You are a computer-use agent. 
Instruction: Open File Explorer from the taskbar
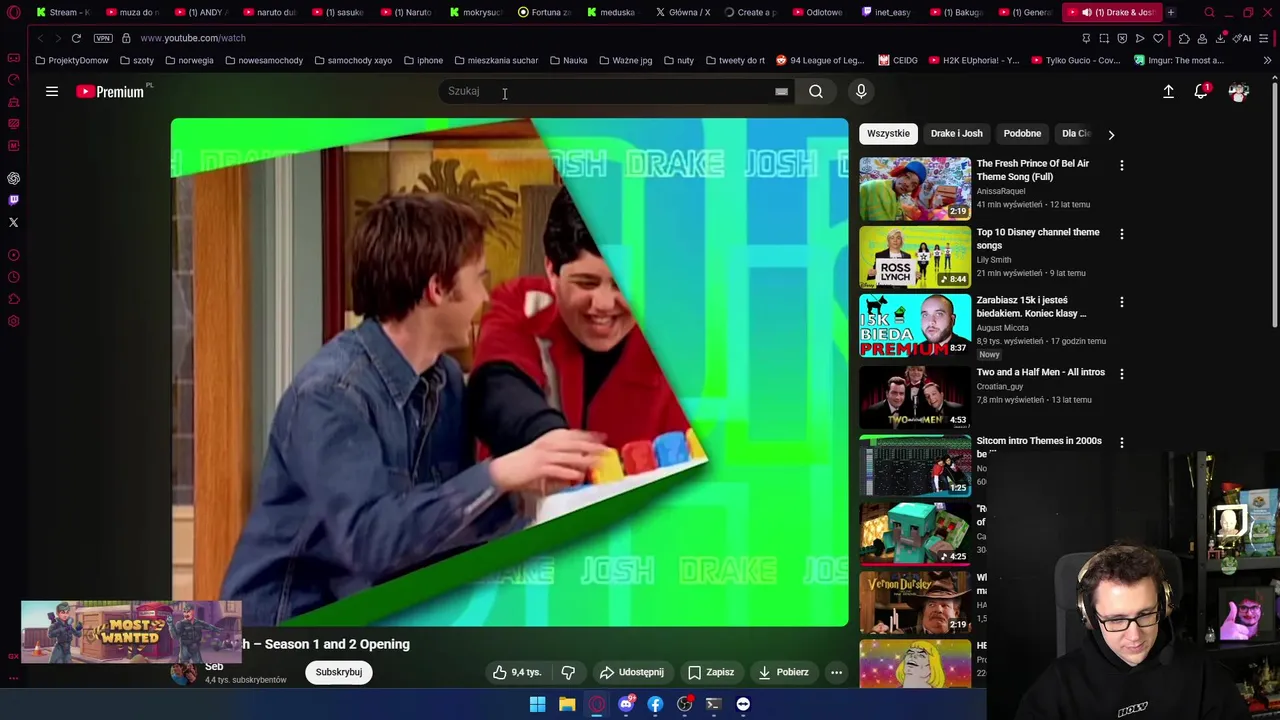[567, 704]
